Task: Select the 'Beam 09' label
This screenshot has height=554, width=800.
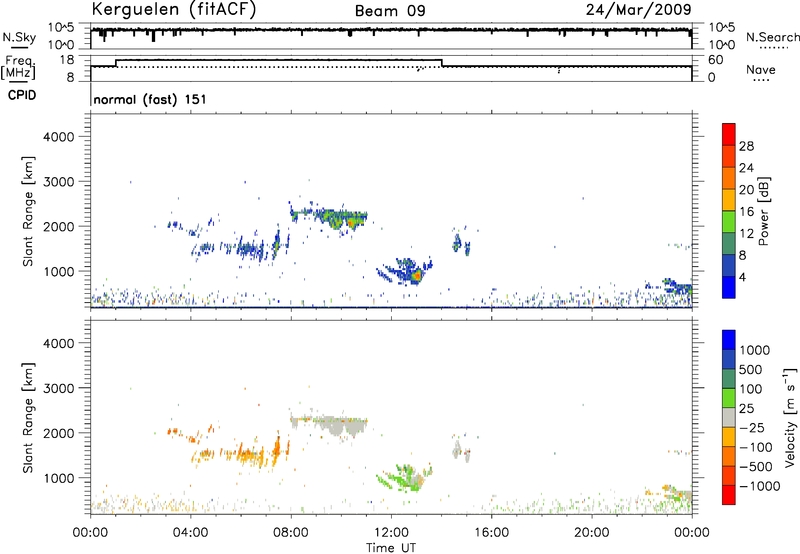Action: coord(390,11)
